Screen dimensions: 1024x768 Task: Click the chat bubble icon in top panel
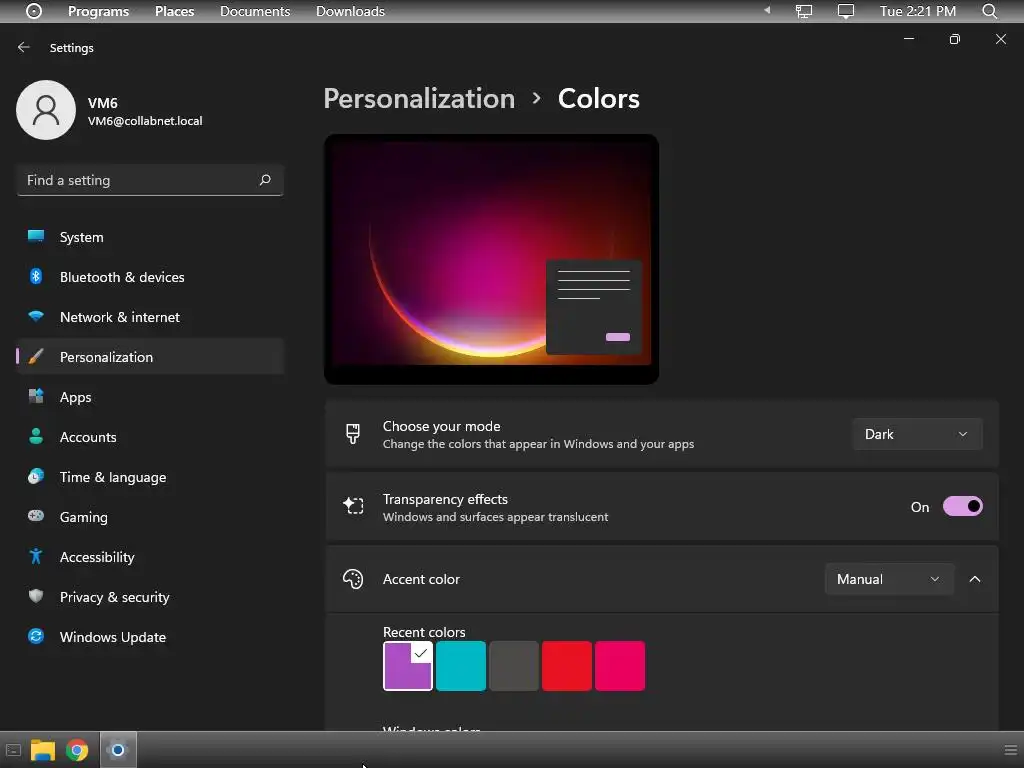click(846, 11)
